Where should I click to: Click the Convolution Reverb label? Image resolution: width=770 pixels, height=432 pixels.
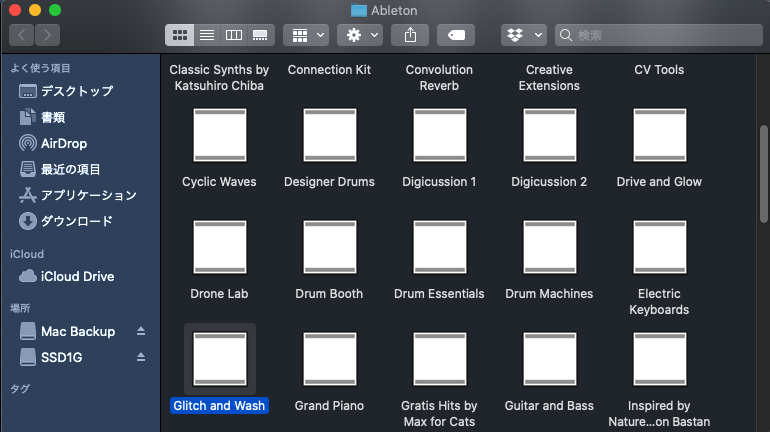(x=439, y=78)
